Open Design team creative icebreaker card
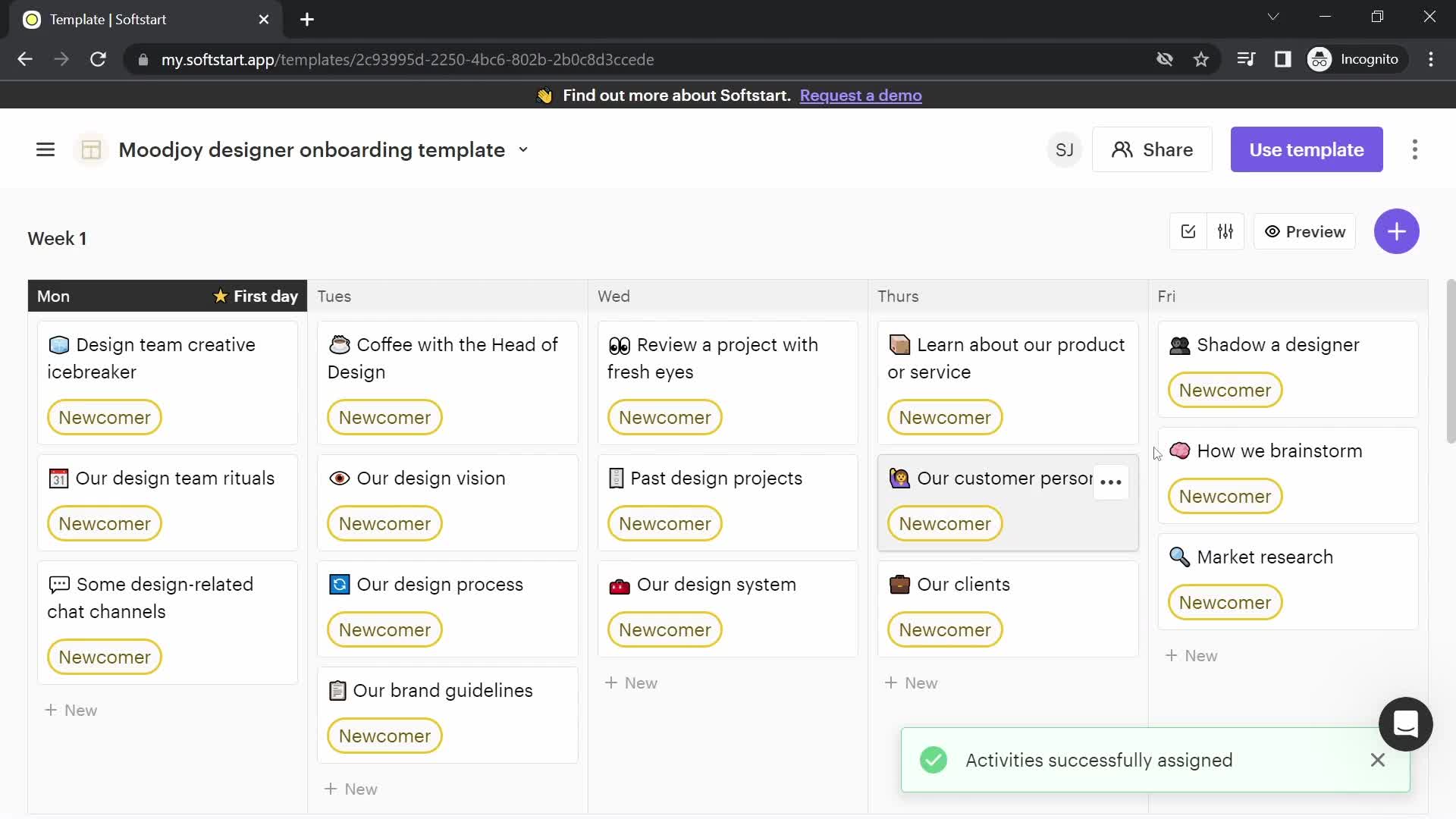Viewport: 1456px width, 819px height. pyautogui.click(x=168, y=383)
